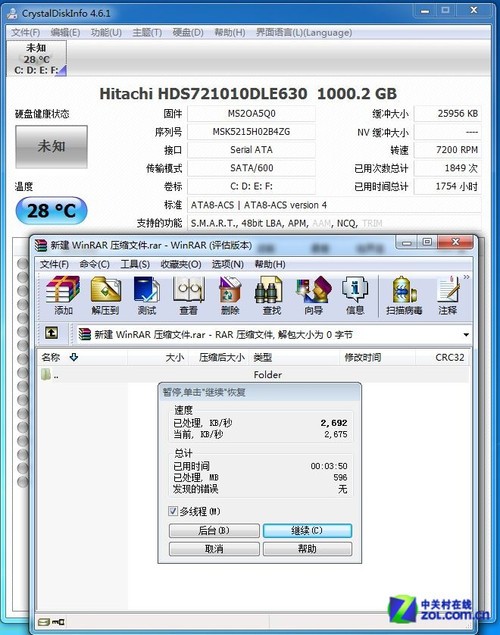This screenshot has width=500, height=635.
Task: Expand the WinRAR archive path dropdown arrow
Action: tap(466, 335)
